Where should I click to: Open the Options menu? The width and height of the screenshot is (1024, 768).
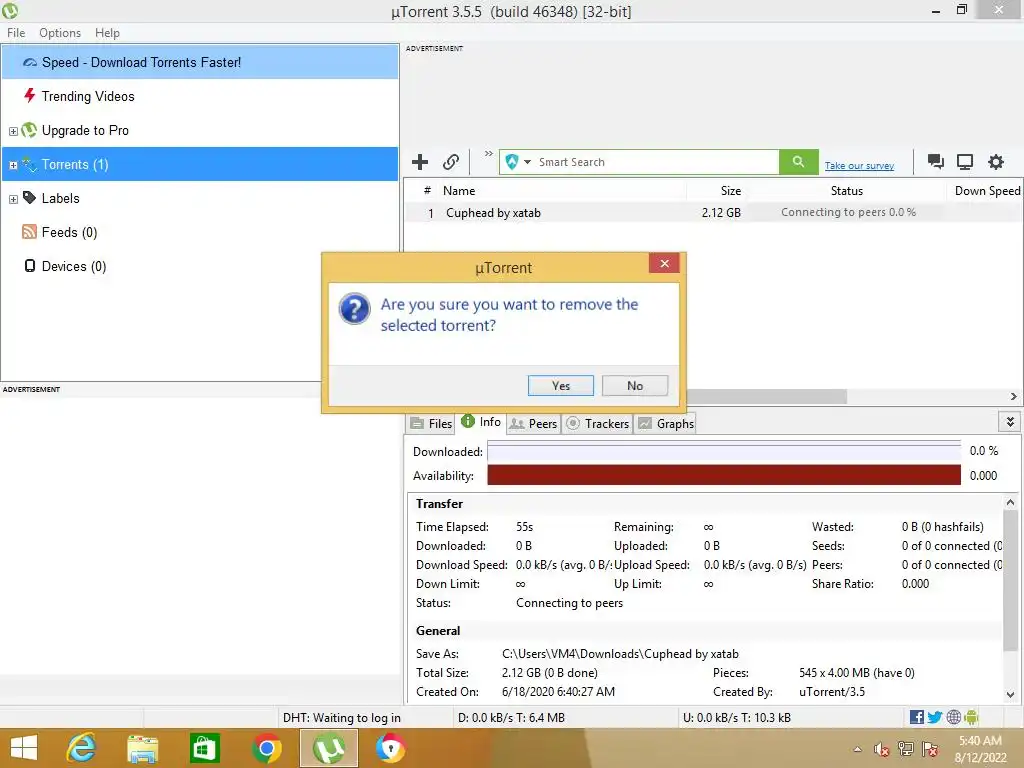pyautogui.click(x=60, y=33)
